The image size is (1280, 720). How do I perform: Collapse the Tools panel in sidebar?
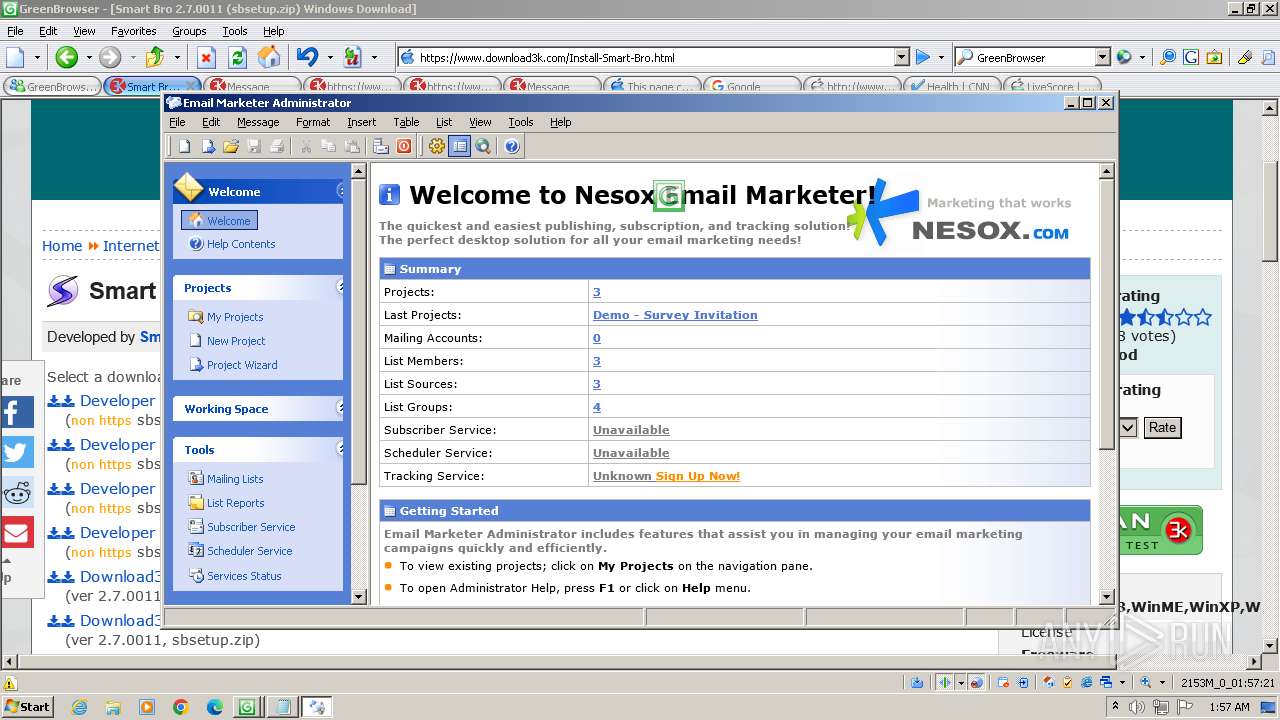[x=340, y=449]
